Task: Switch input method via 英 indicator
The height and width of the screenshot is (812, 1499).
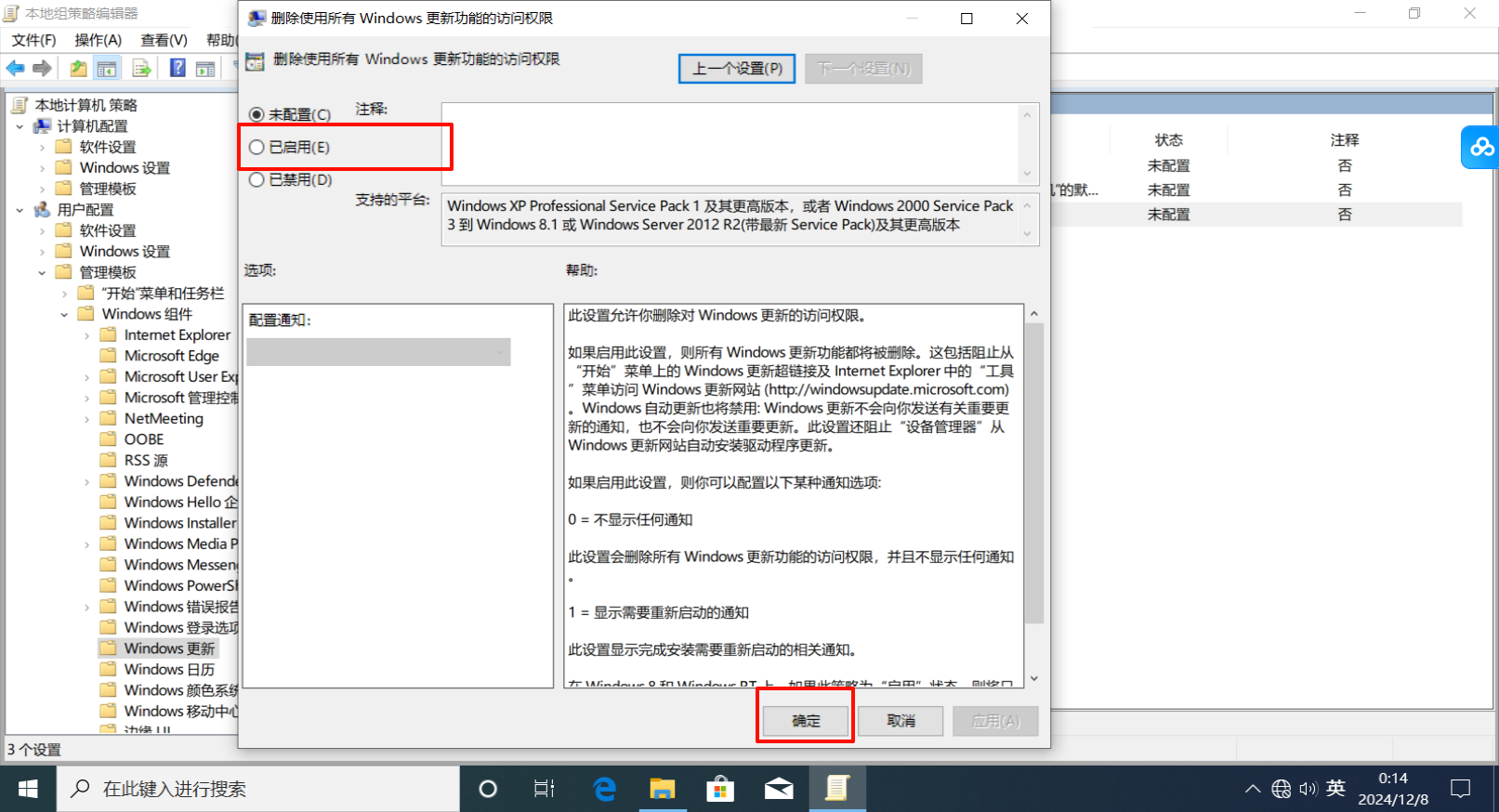Action: click(x=1336, y=788)
